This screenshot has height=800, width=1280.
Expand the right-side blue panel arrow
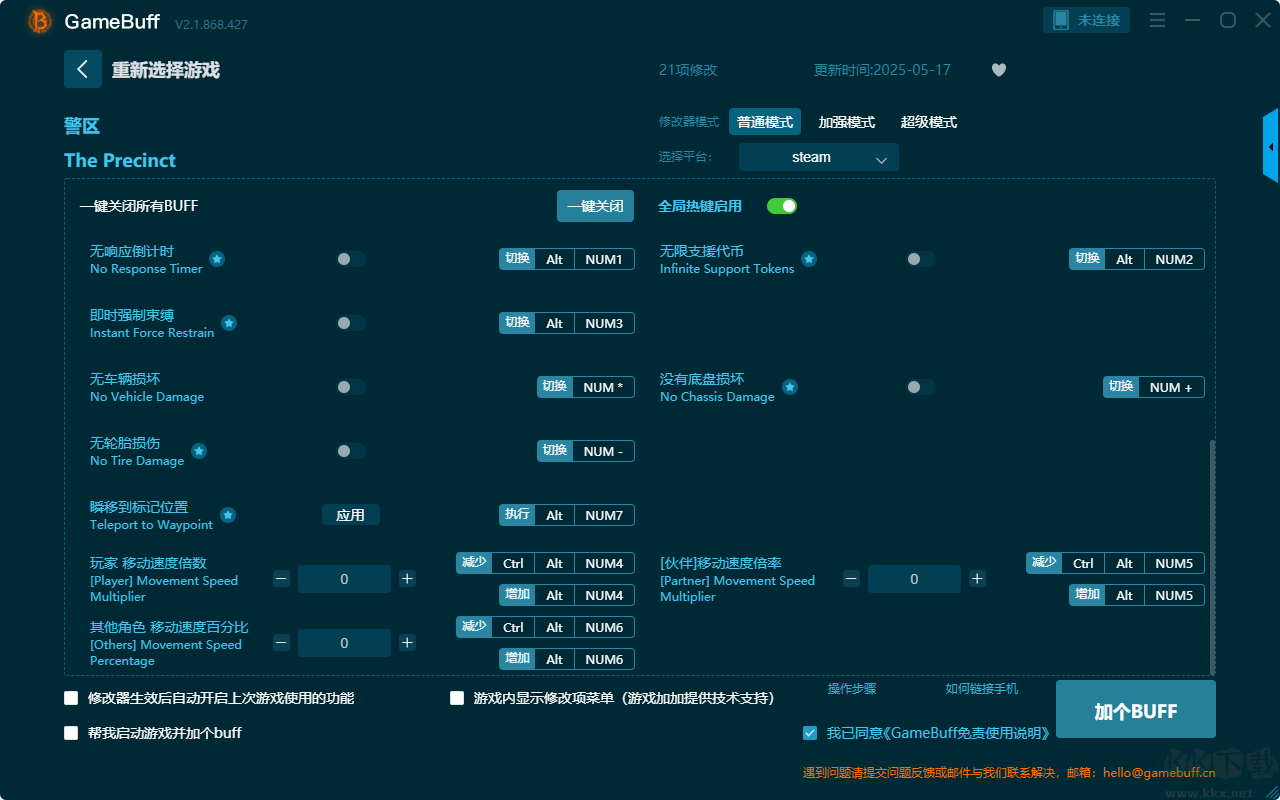(x=1271, y=146)
